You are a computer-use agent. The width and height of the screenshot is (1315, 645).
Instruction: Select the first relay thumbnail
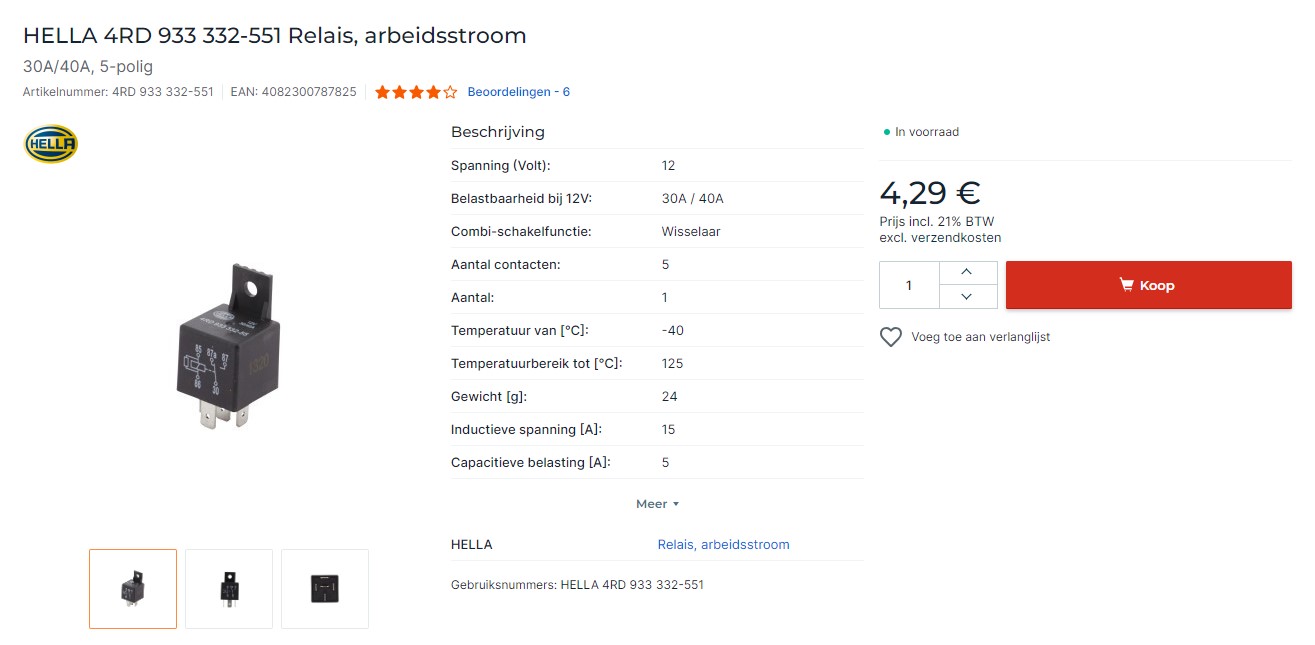pyautogui.click(x=133, y=589)
